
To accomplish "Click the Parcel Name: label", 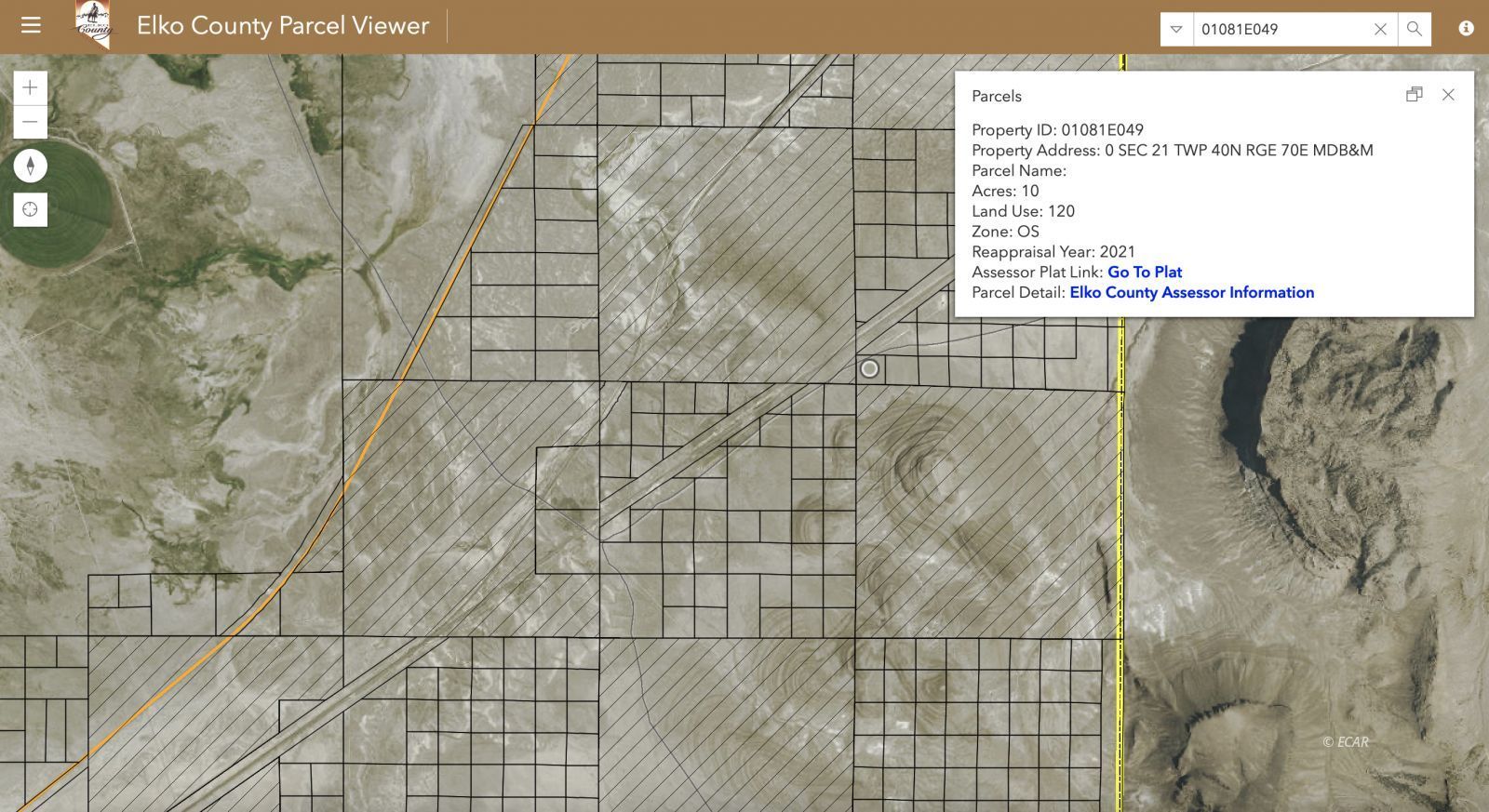I will click(x=1019, y=171).
